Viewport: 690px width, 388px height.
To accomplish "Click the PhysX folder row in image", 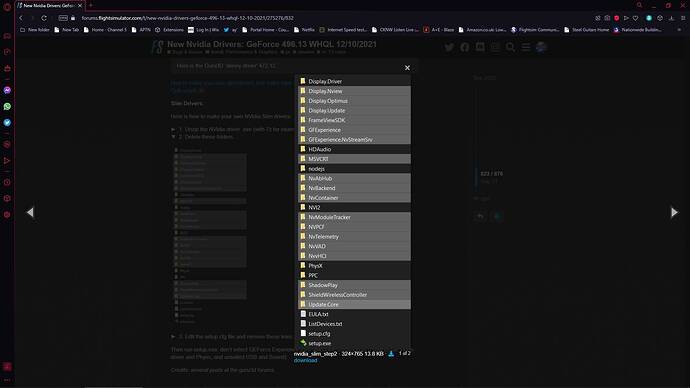I will (x=354, y=266).
